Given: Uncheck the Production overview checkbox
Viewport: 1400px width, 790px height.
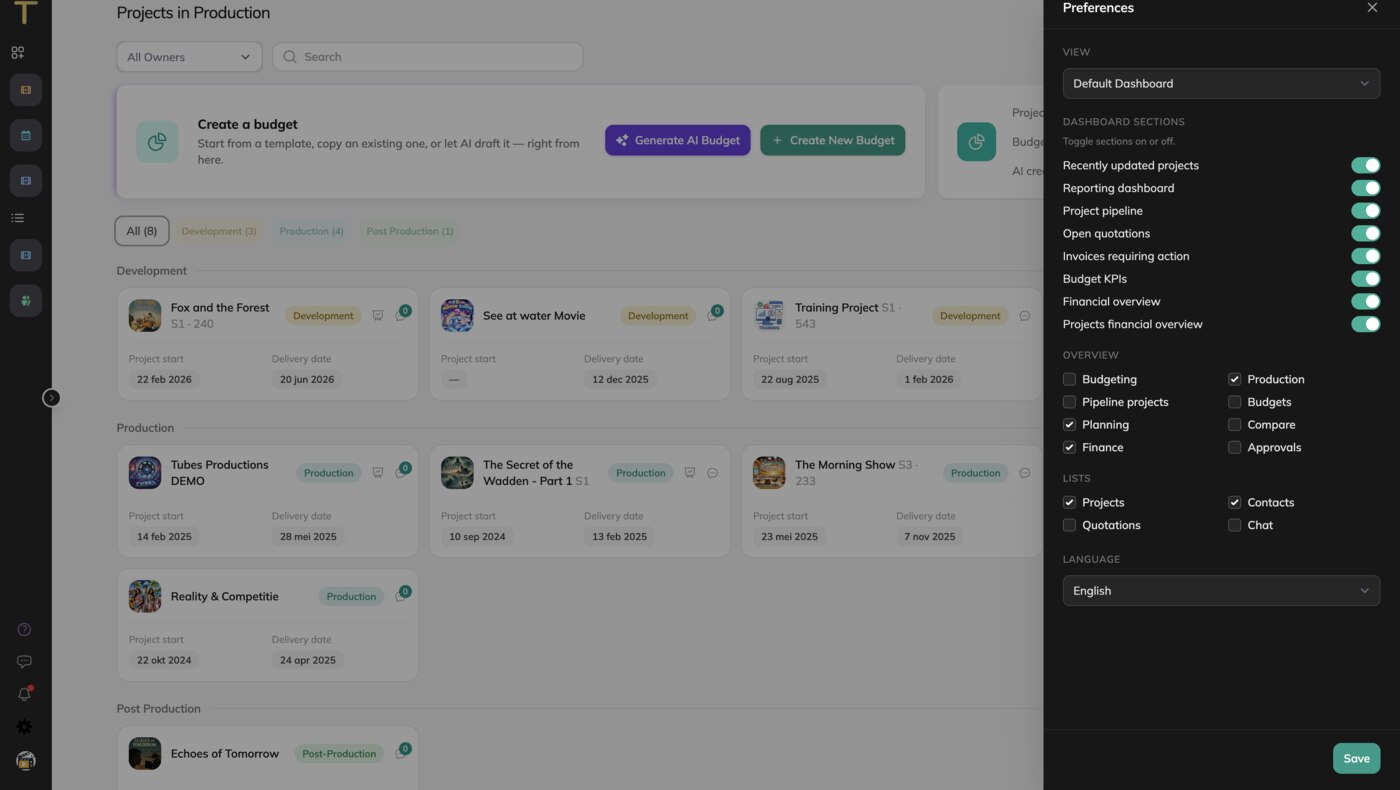Looking at the screenshot, I should click(x=1234, y=379).
